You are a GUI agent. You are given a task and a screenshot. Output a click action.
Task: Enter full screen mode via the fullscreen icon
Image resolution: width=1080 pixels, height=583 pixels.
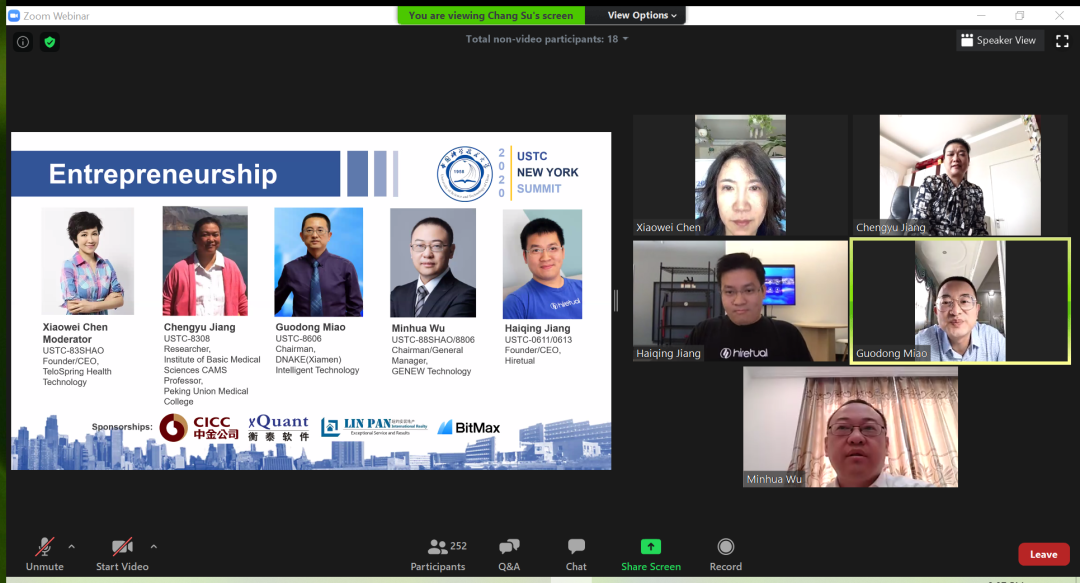(x=1062, y=41)
